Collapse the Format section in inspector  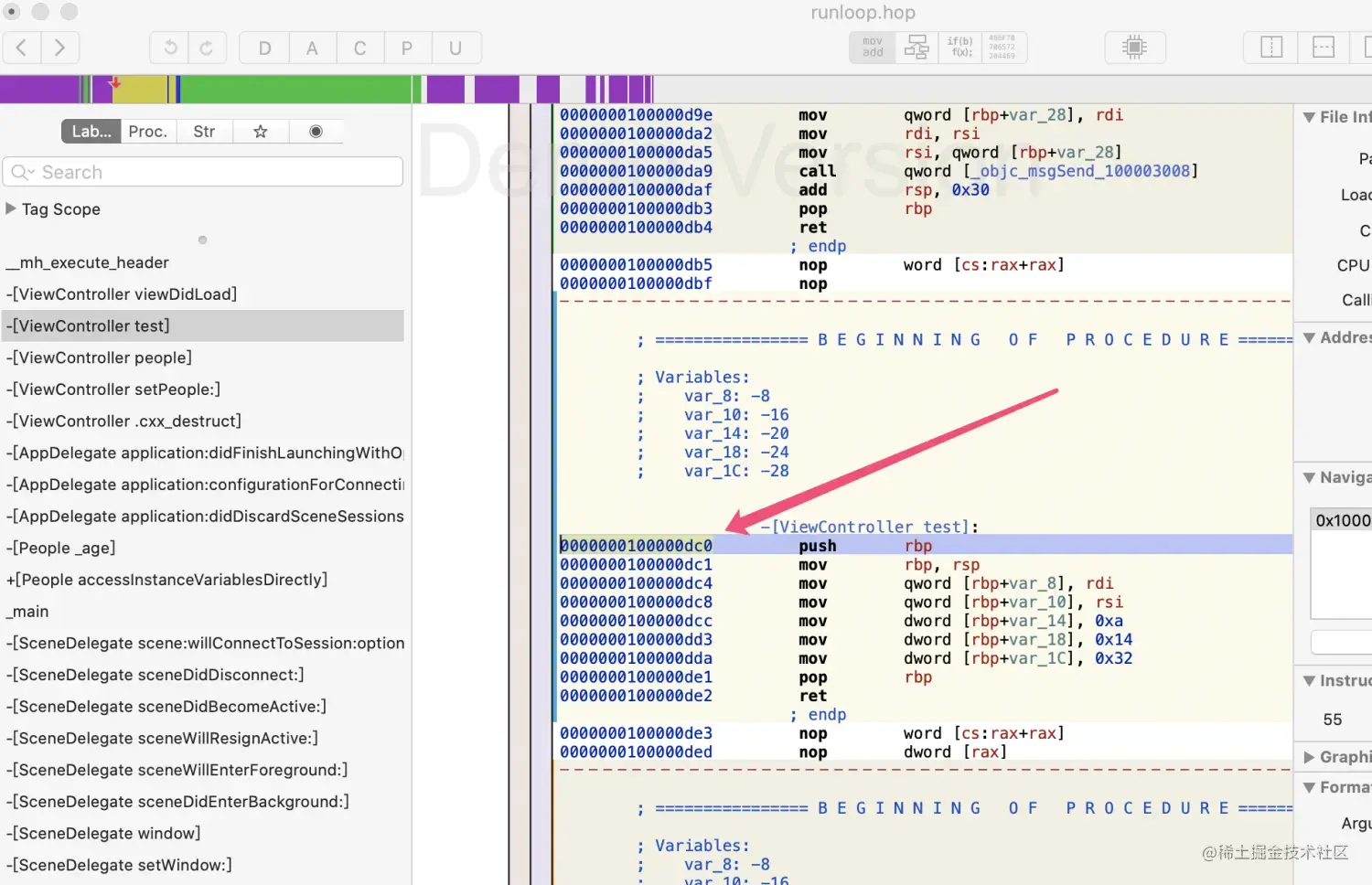tap(1309, 787)
